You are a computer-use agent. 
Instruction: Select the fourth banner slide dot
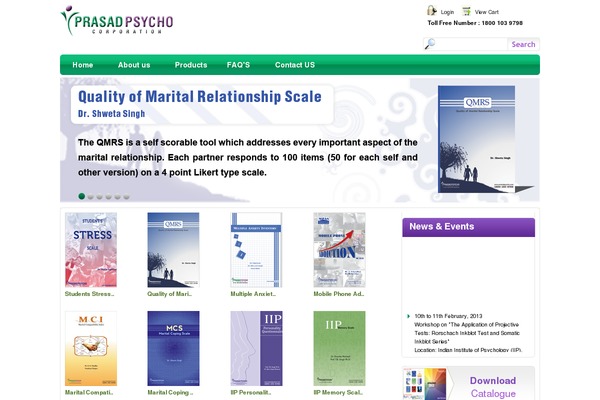[x=109, y=196]
